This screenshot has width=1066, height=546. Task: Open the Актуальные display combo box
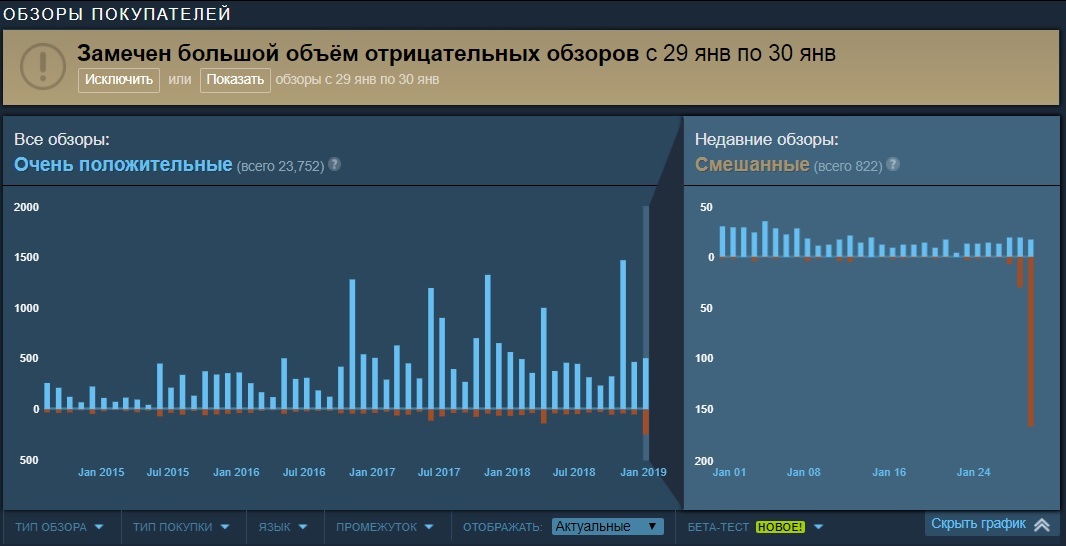pyautogui.click(x=607, y=526)
